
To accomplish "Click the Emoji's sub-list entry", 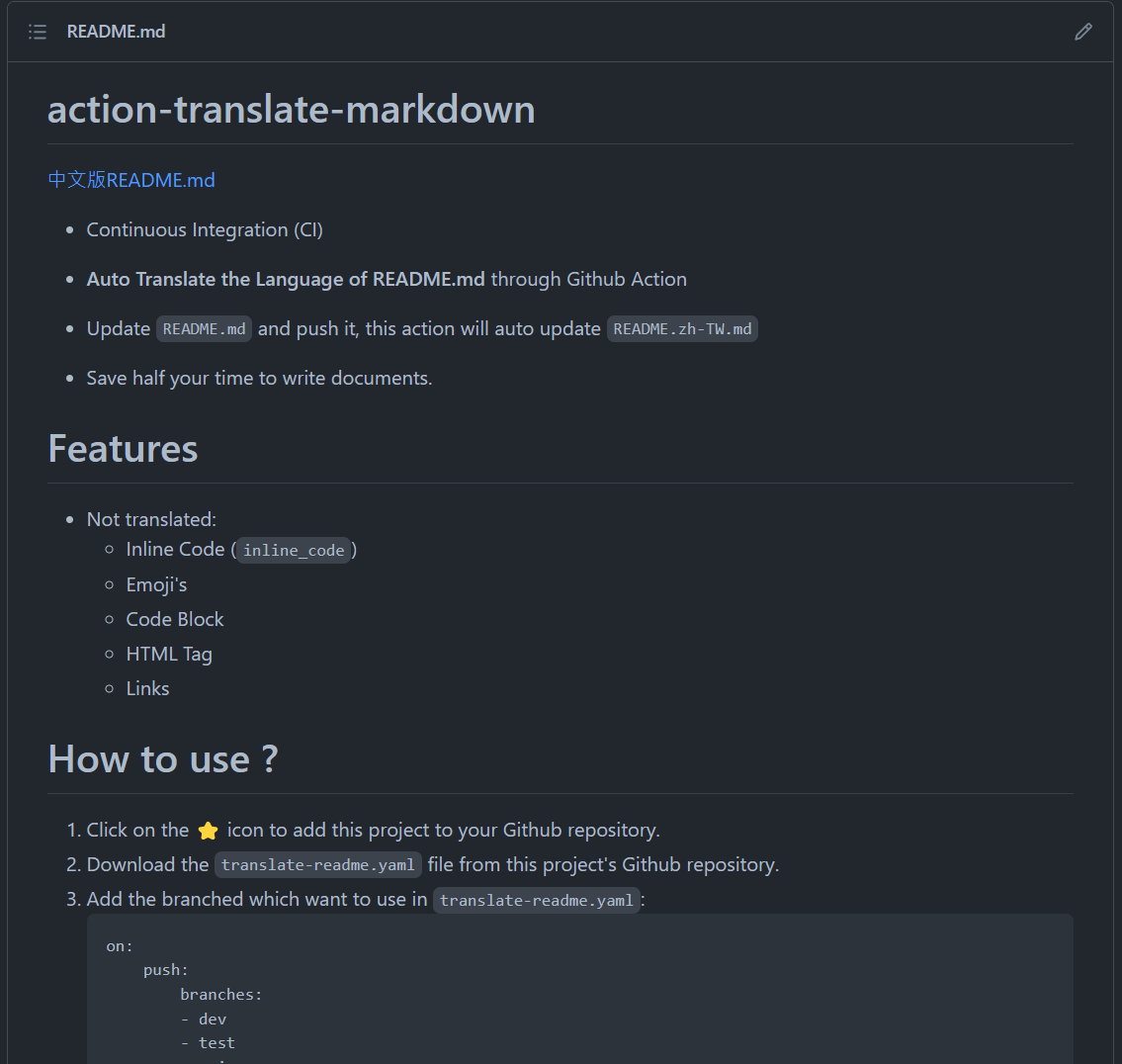I will pyautogui.click(x=156, y=584).
